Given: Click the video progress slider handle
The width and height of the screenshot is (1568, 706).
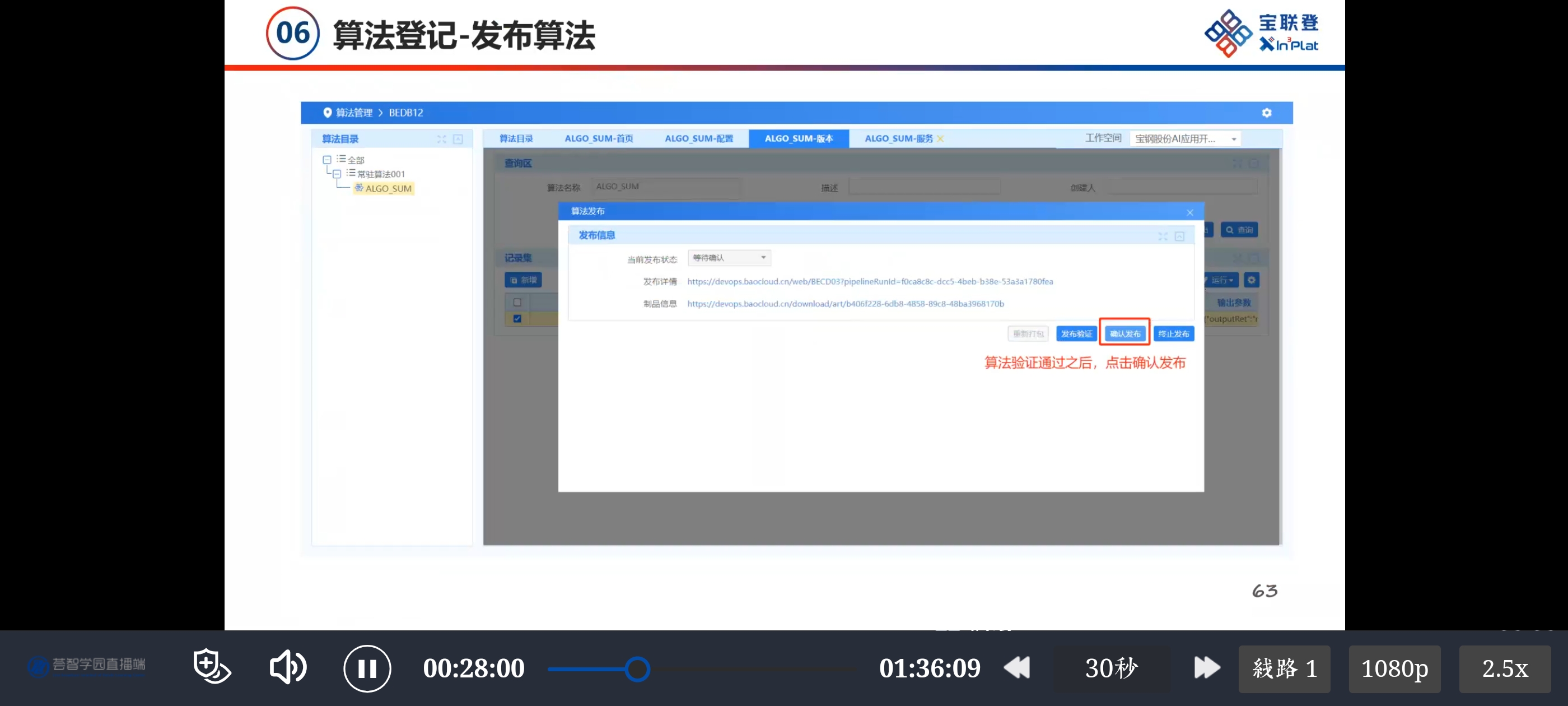Looking at the screenshot, I should [x=637, y=669].
